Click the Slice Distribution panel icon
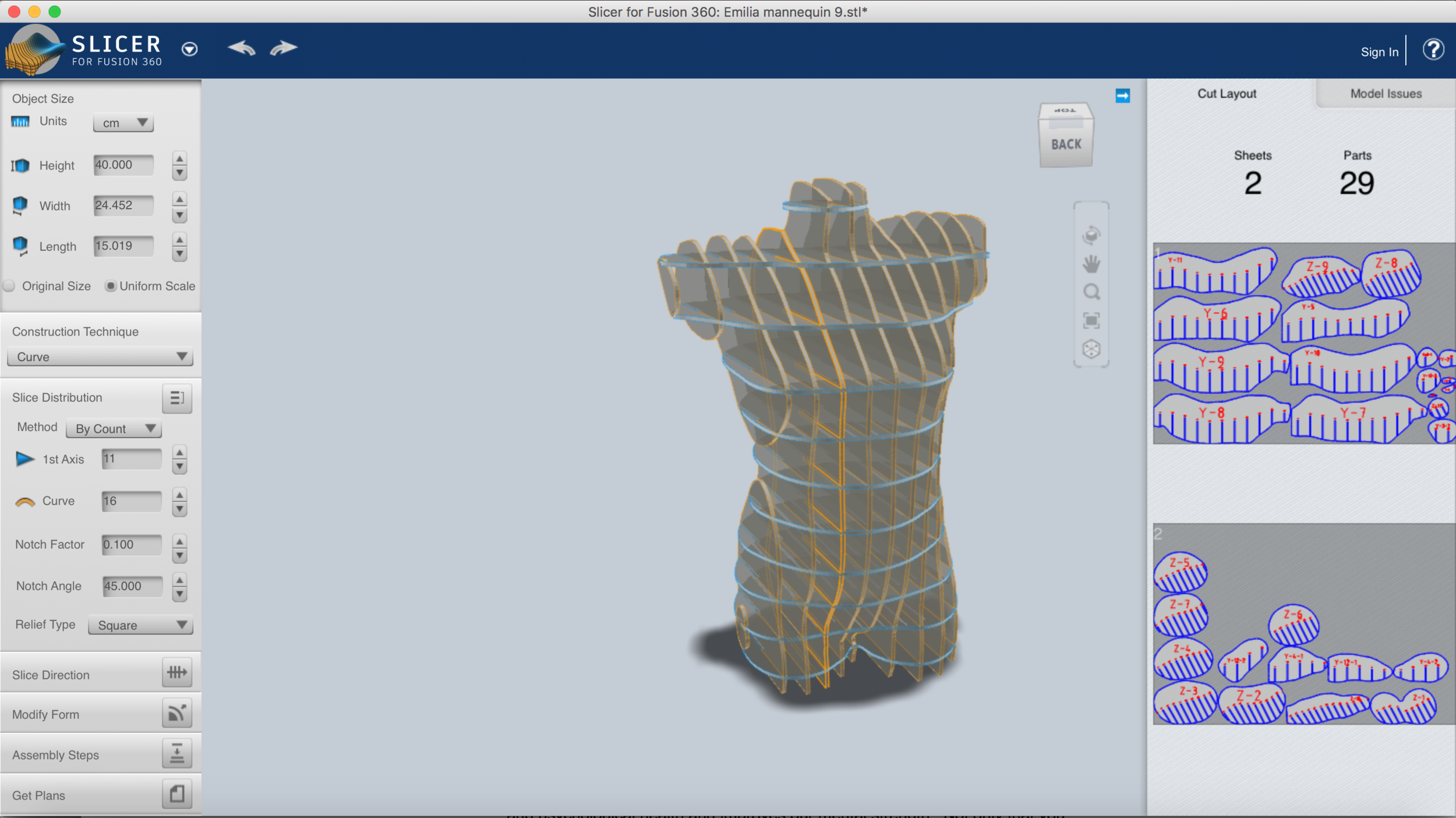 [177, 398]
